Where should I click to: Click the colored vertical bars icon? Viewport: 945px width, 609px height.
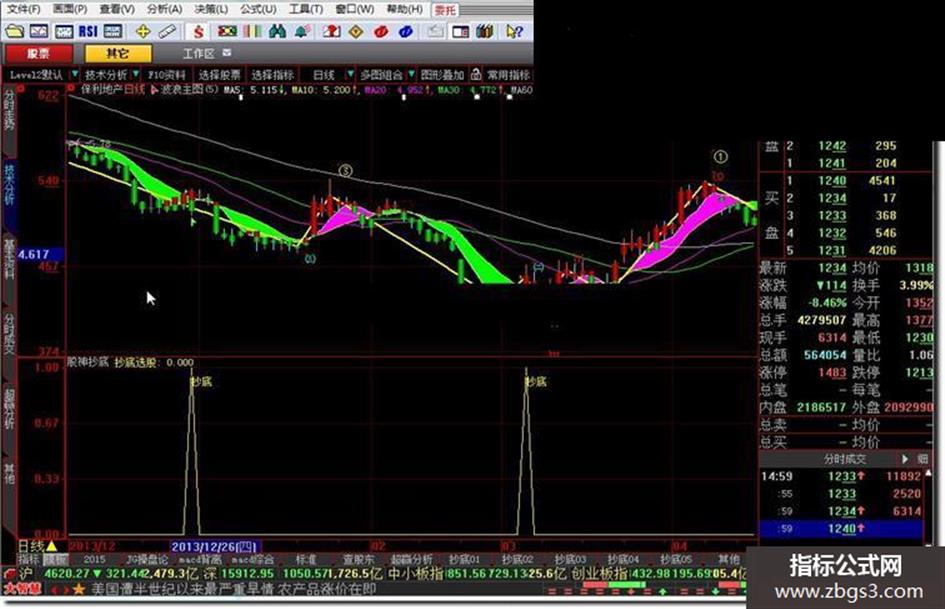click(253, 31)
